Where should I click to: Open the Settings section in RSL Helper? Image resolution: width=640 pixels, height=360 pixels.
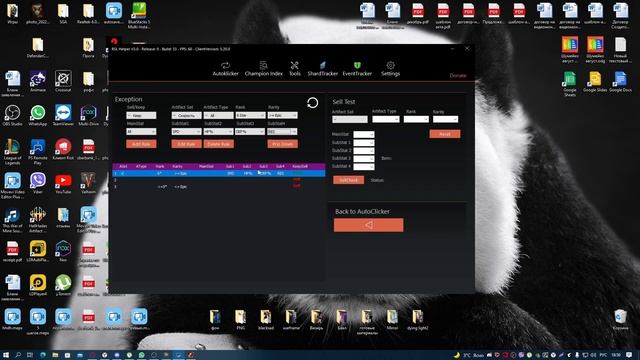tap(390, 69)
